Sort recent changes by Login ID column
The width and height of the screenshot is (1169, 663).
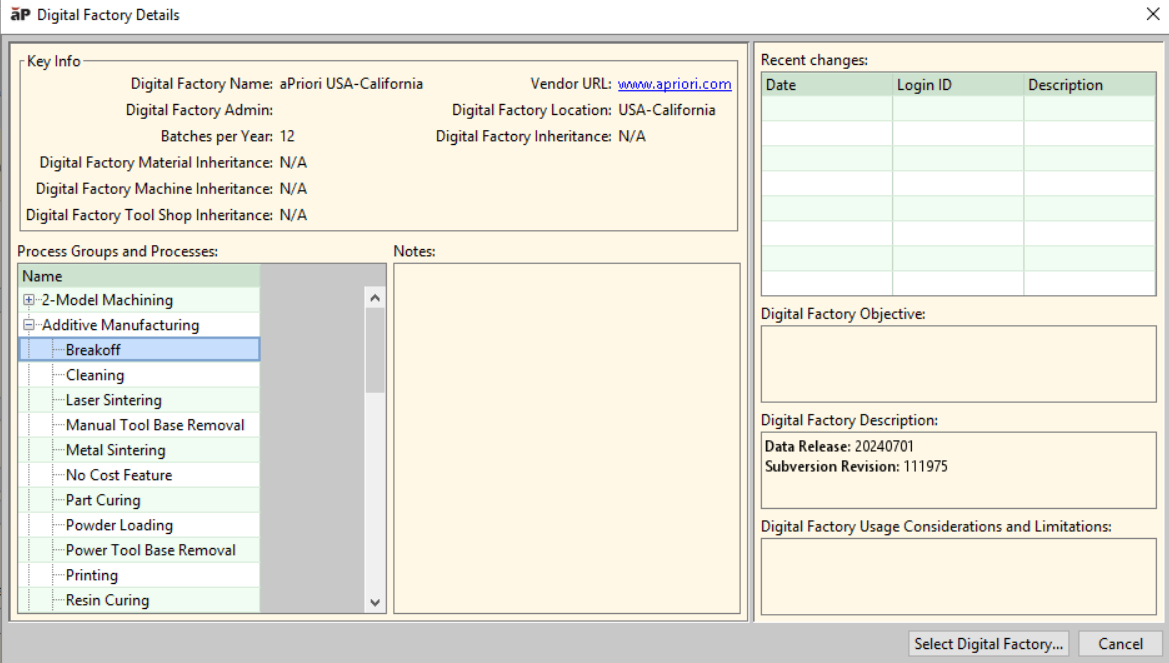[x=958, y=85]
